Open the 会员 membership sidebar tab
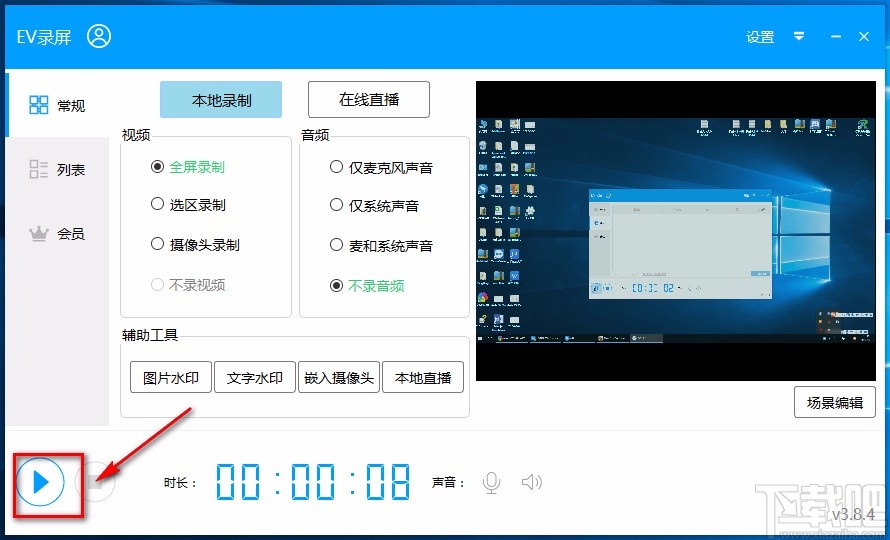Viewport: 890px width, 540px height. click(57, 233)
